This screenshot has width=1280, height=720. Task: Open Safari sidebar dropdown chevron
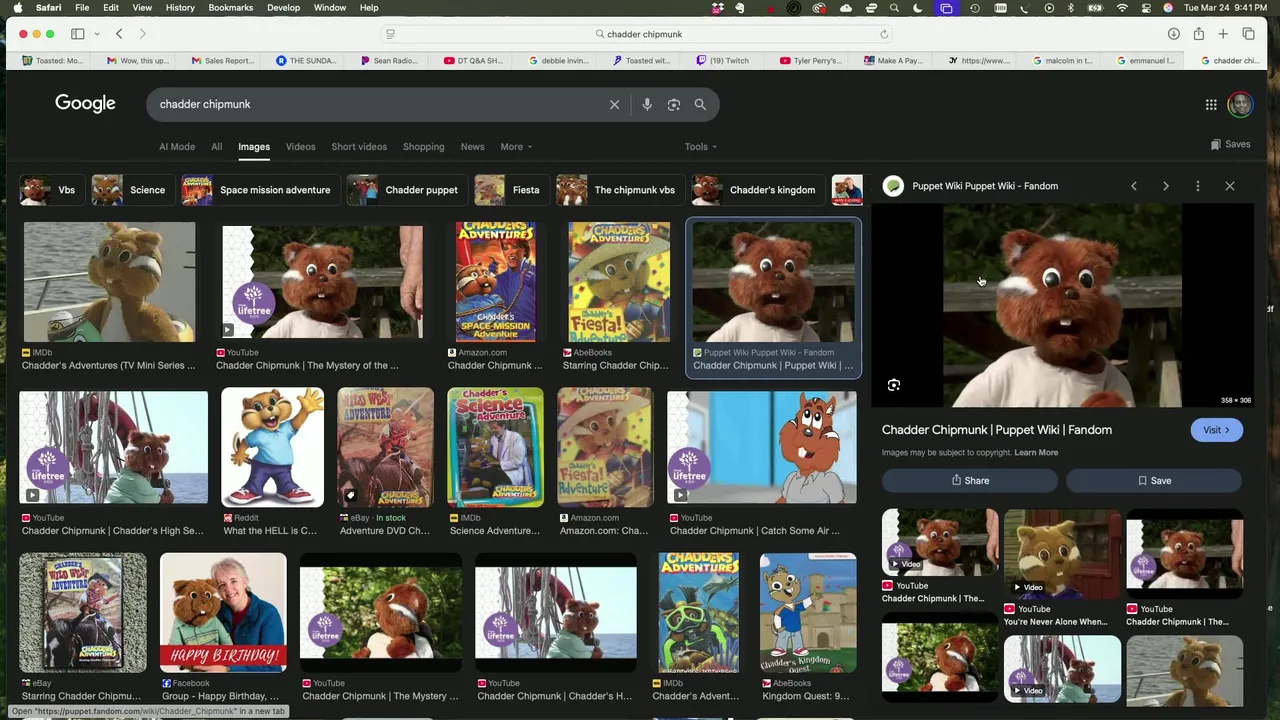tap(96, 34)
